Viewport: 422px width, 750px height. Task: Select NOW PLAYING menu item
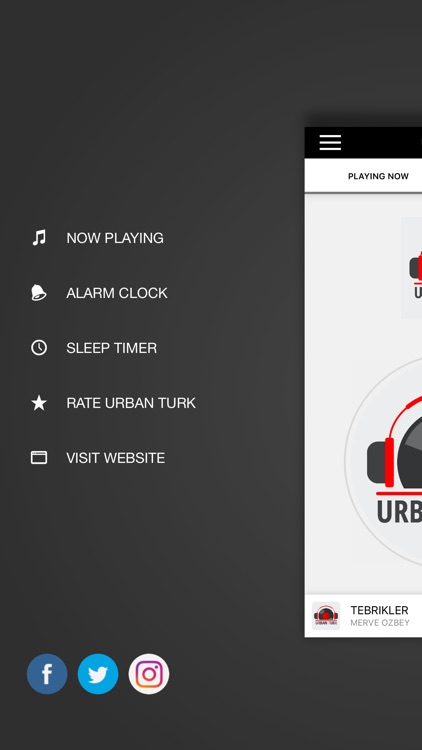pyautogui.click(x=115, y=238)
